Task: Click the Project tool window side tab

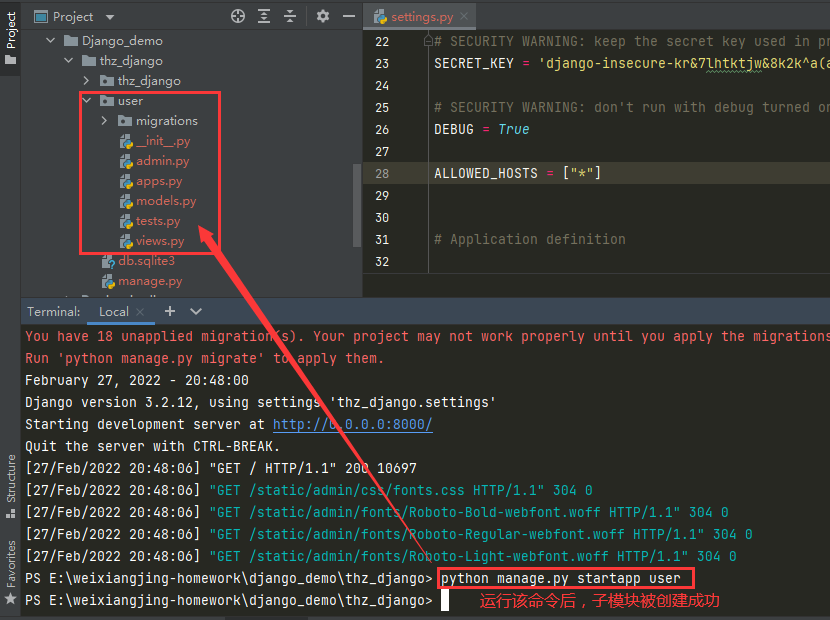Action: click(x=11, y=38)
